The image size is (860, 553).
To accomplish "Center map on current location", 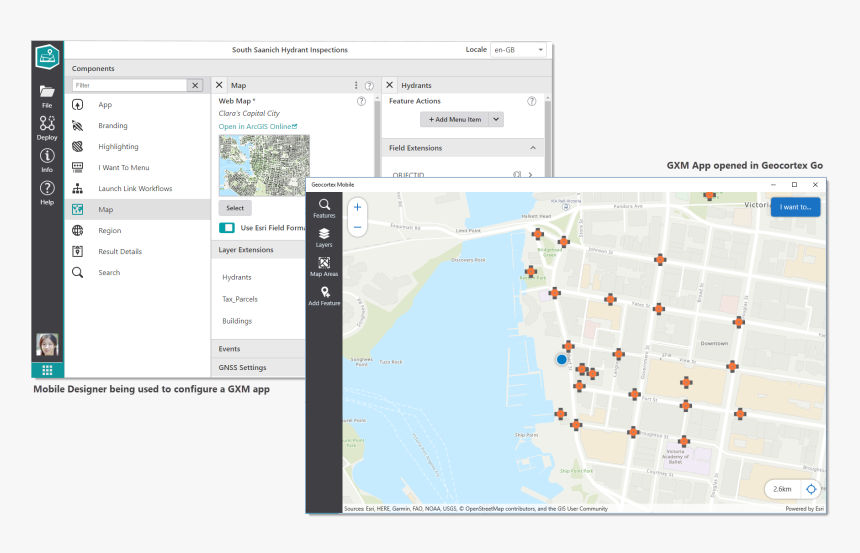I will pyautogui.click(x=811, y=489).
